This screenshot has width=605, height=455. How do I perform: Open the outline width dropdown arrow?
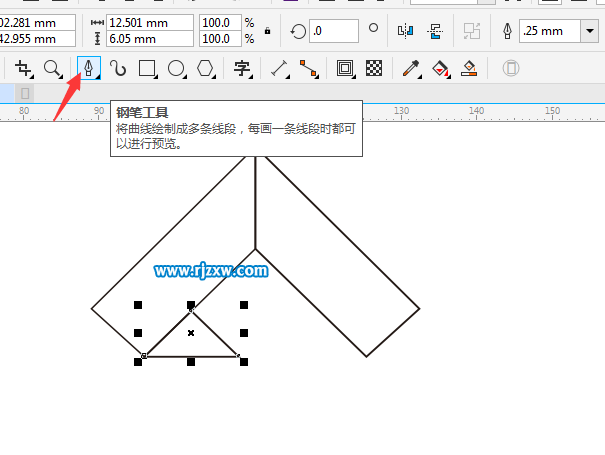(584, 31)
